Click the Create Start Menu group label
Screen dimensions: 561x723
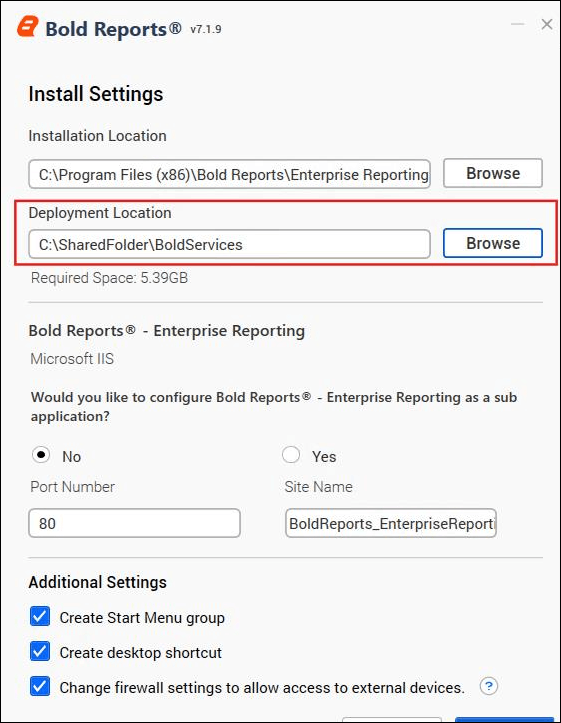(x=142, y=618)
